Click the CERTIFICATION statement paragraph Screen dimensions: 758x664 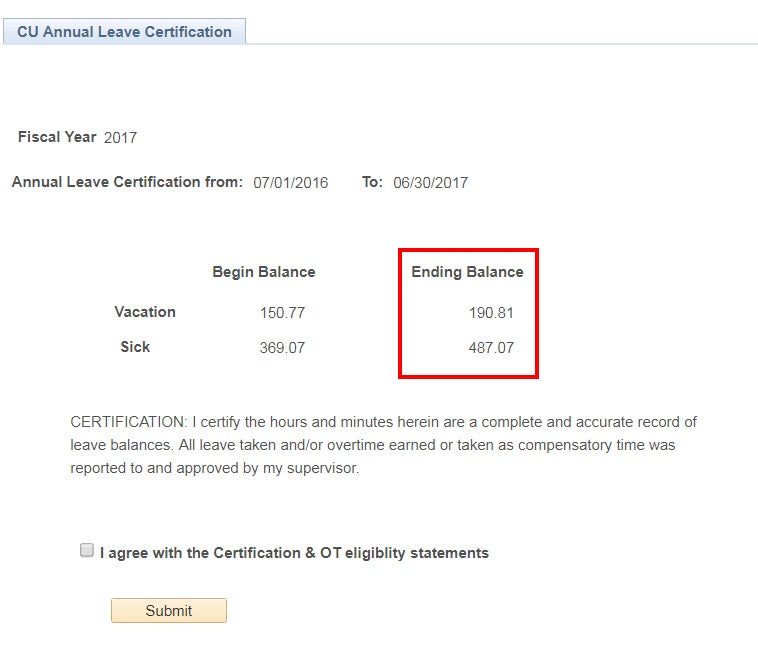[x=383, y=445]
